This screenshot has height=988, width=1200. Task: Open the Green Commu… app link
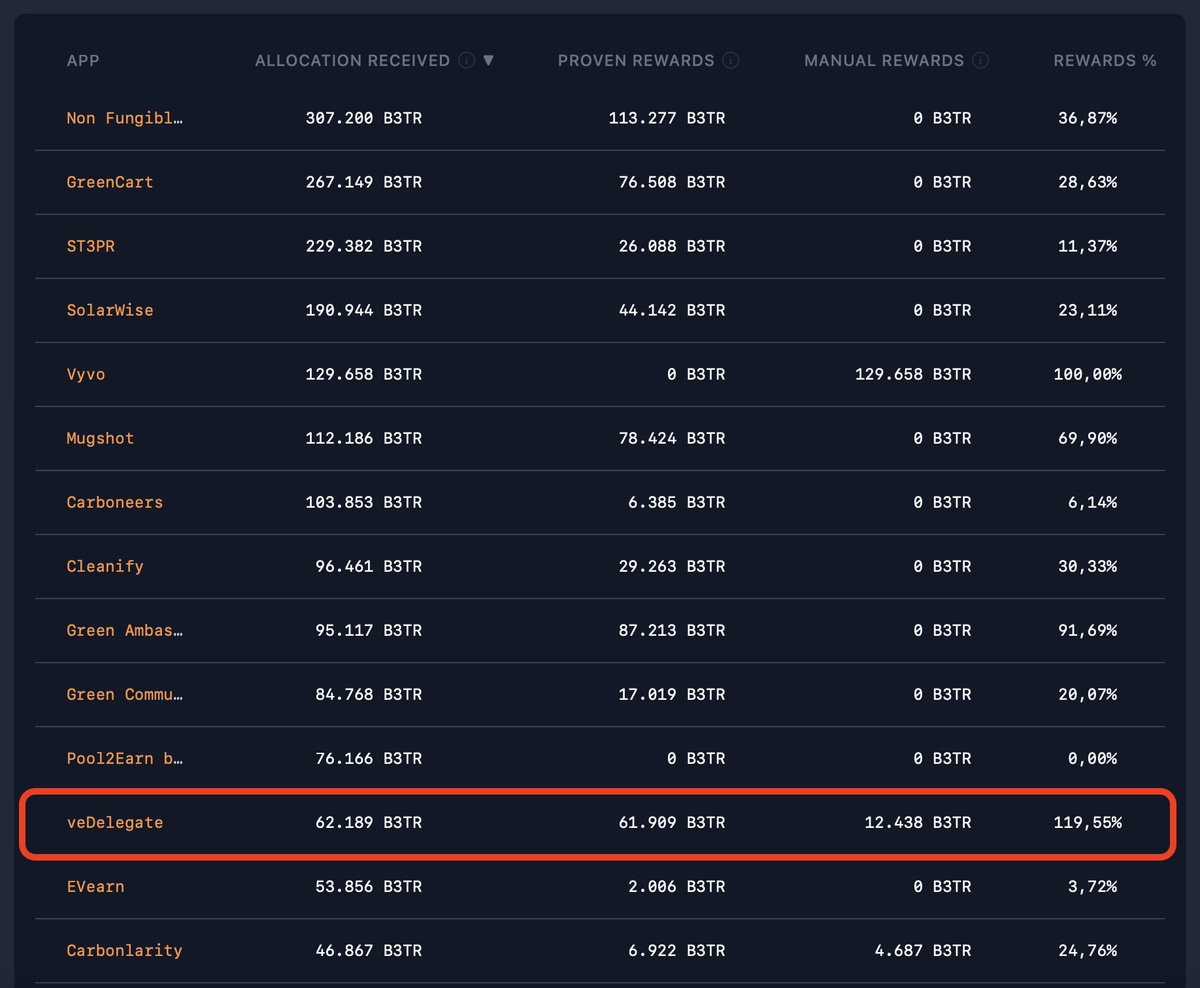tap(125, 694)
